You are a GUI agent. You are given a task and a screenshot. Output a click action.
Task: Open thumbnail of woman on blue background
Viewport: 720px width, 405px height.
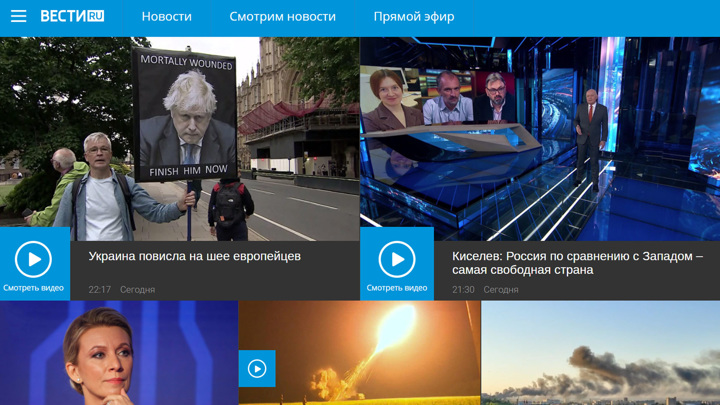pyautogui.click(x=118, y=355)
